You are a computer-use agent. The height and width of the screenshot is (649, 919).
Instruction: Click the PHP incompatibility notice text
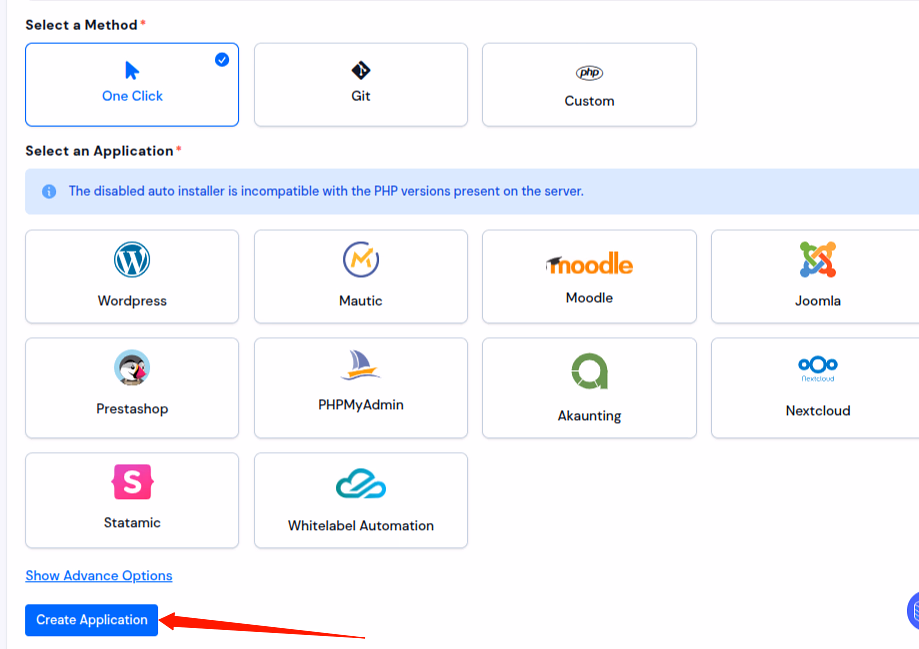(326, 191)
